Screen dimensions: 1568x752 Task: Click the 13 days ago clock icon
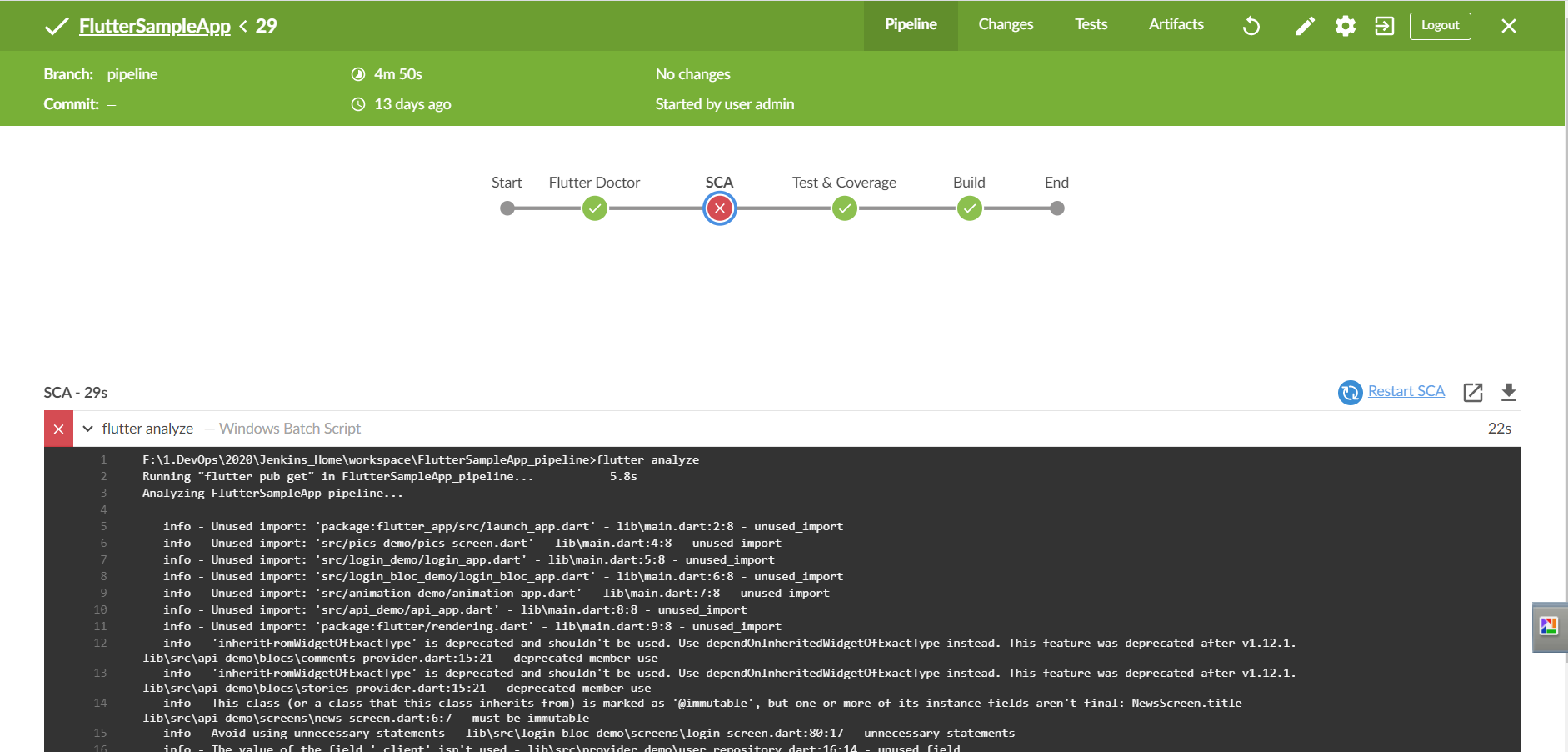[358, 104]
